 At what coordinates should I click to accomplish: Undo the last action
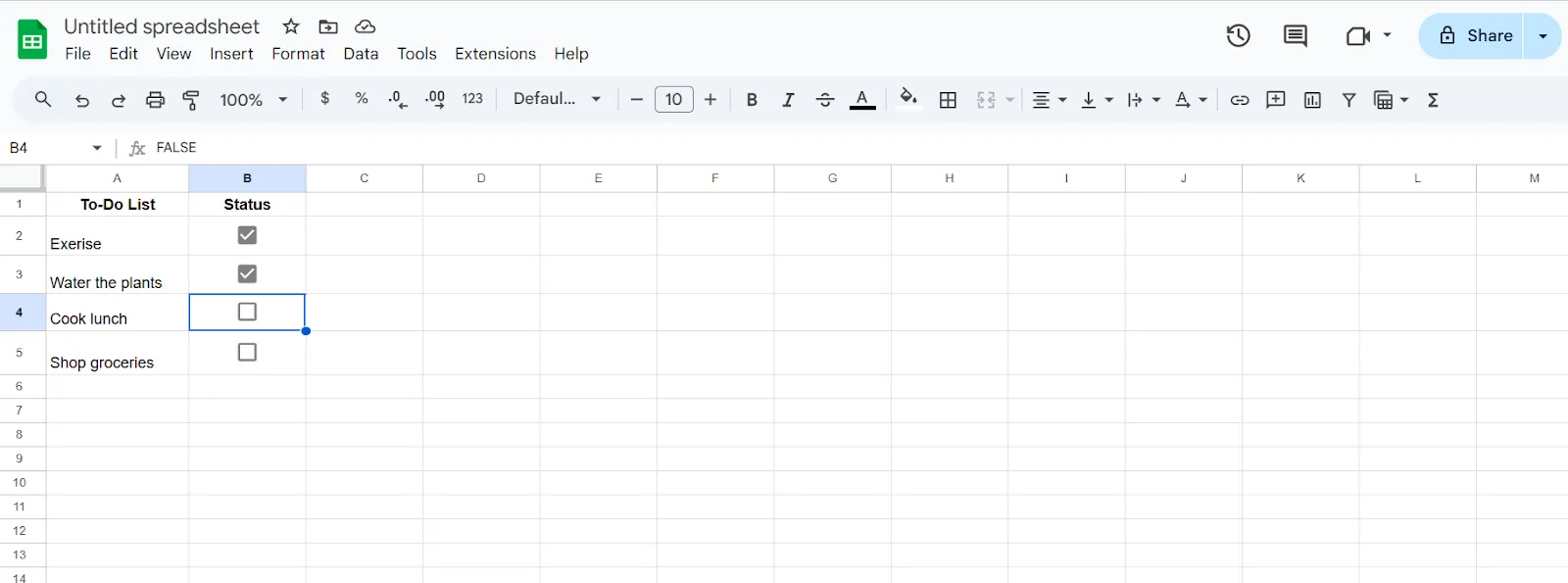pyautogui.click(x=82, y=100)
